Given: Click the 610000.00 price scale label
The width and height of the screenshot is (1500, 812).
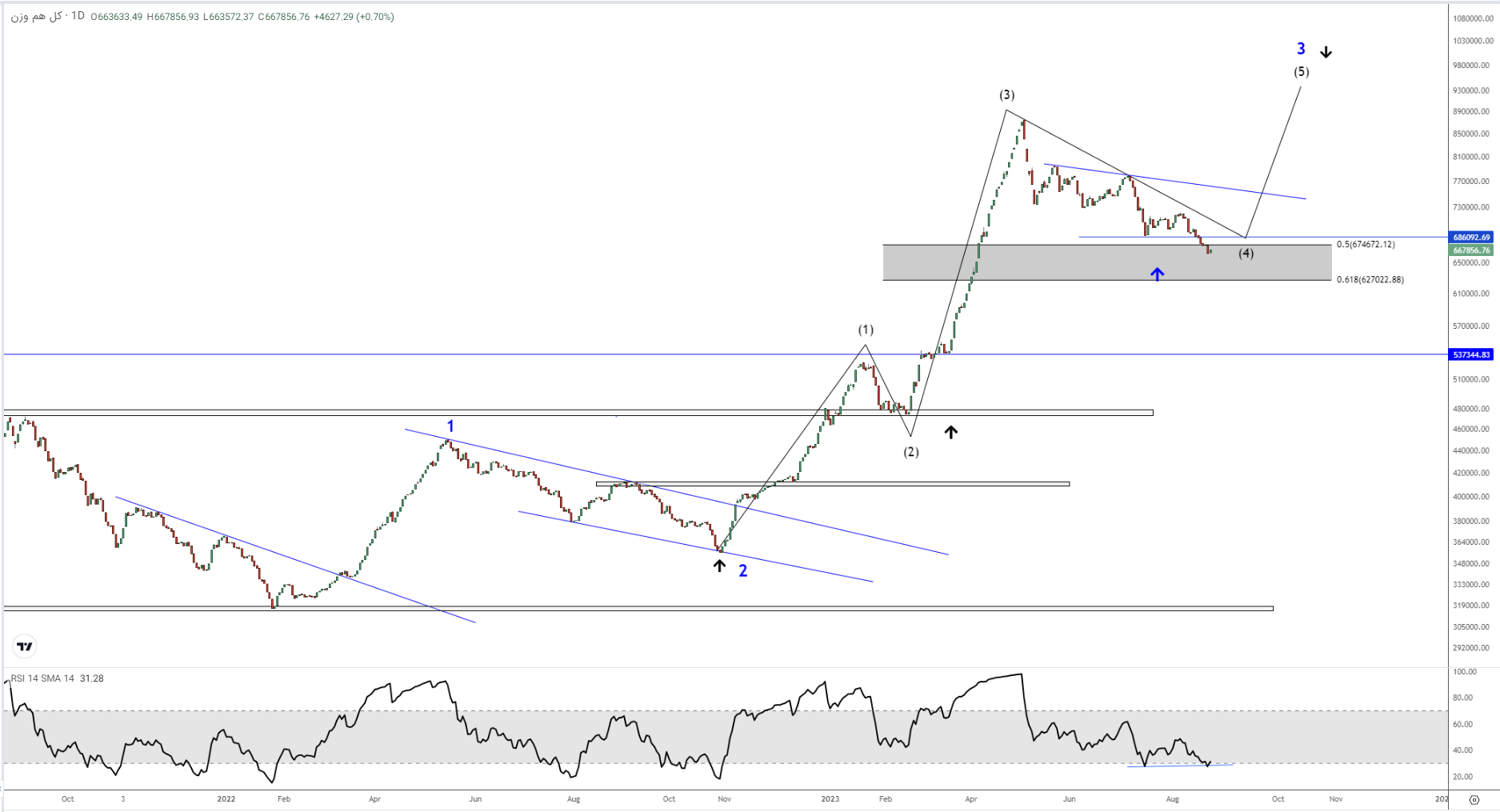Looking at the screenshot, I should click(1471, 294).
